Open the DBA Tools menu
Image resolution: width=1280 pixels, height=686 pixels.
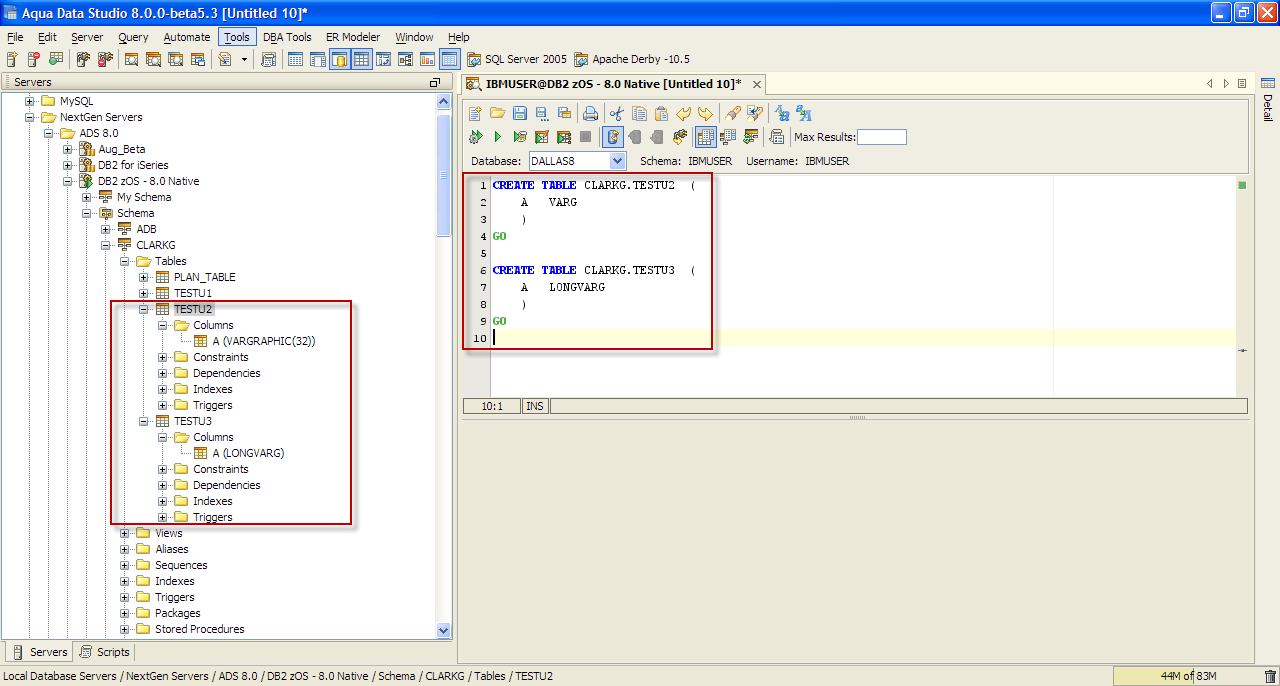click(288, 37)
